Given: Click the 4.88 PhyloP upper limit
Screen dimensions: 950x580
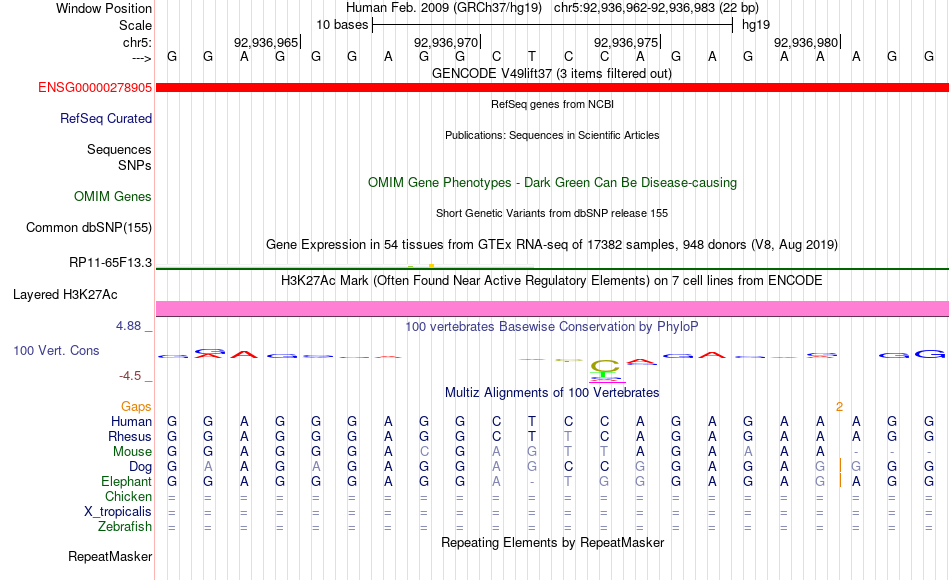Looking at the screenshot, I should pos(128,326).
